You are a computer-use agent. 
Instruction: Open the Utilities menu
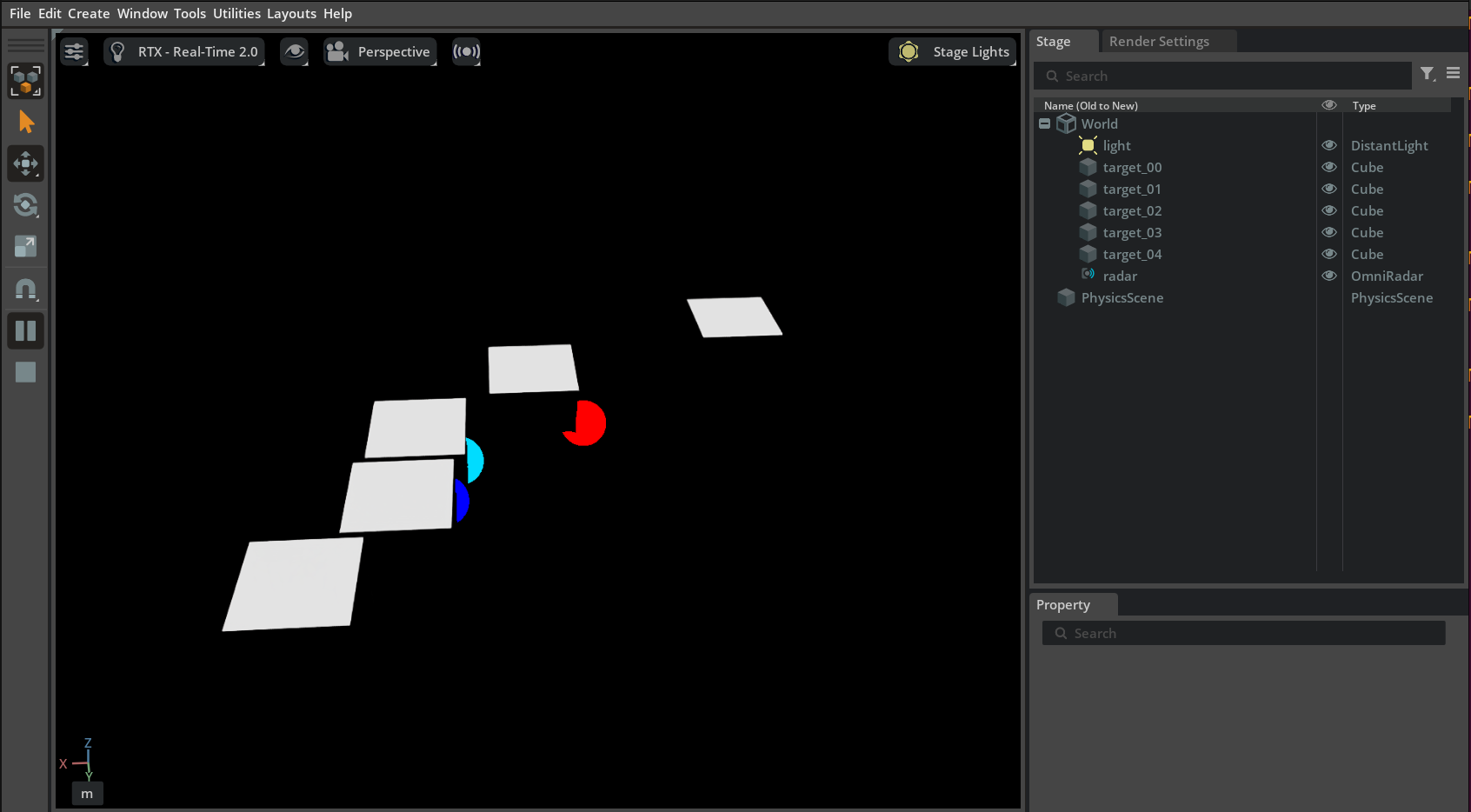pos(236,13)
